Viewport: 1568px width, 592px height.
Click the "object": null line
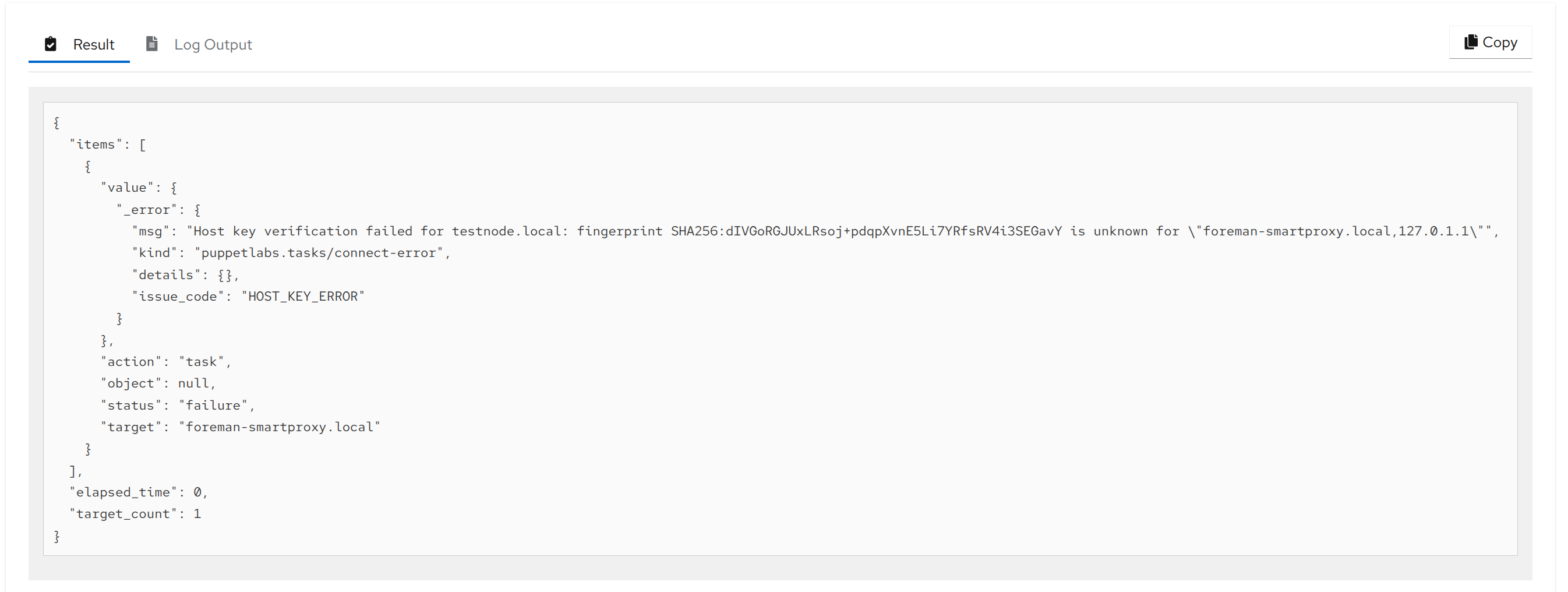tap(158, 384)
